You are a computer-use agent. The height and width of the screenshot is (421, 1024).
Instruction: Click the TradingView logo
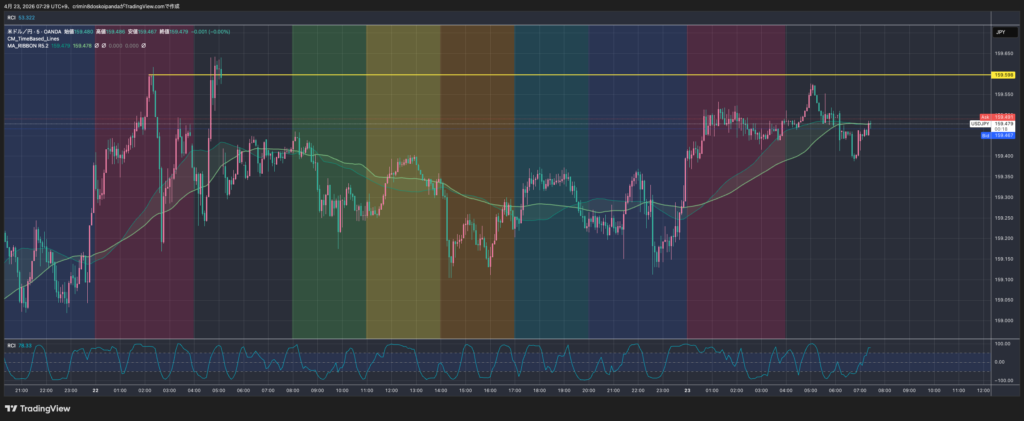[32, 408]
